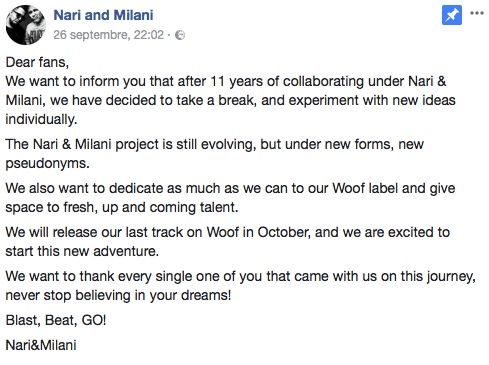Click the line 'last track on Woof in October'
This screenshot has width=489, height=365.
pos(228,232)
